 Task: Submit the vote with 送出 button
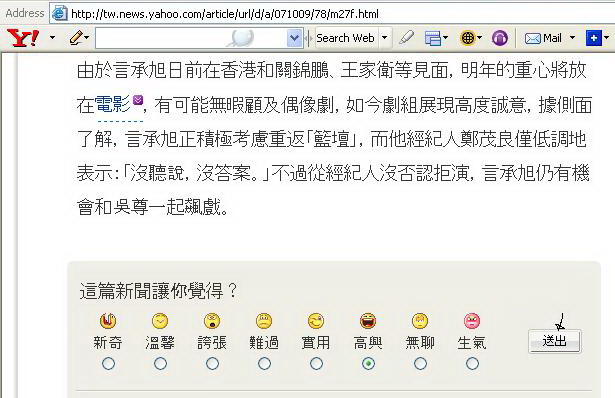click(x=554, y=341)
